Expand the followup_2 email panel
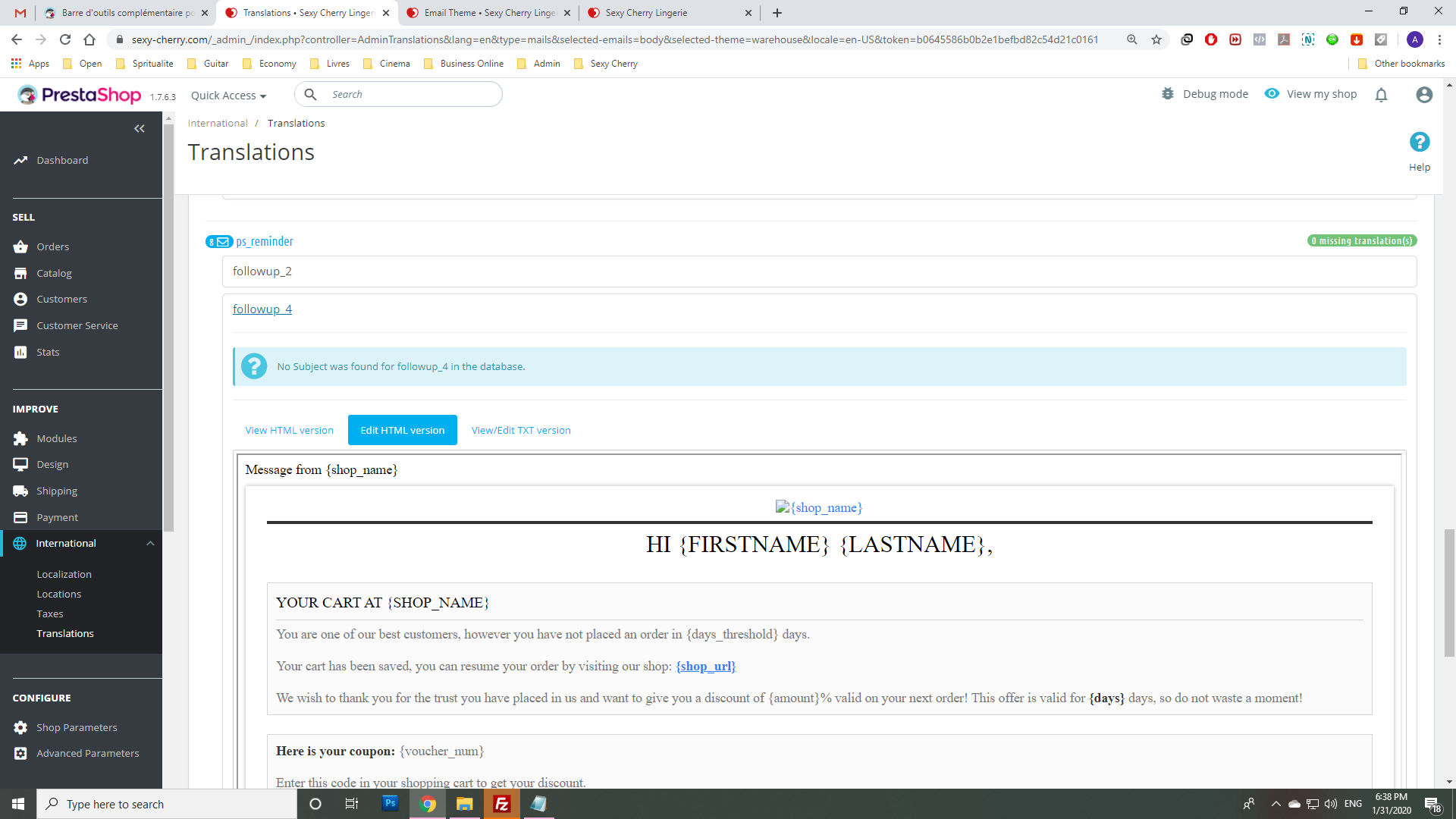Image resolution: width=1456 pixels, height=819 pixels. [262, 271]
